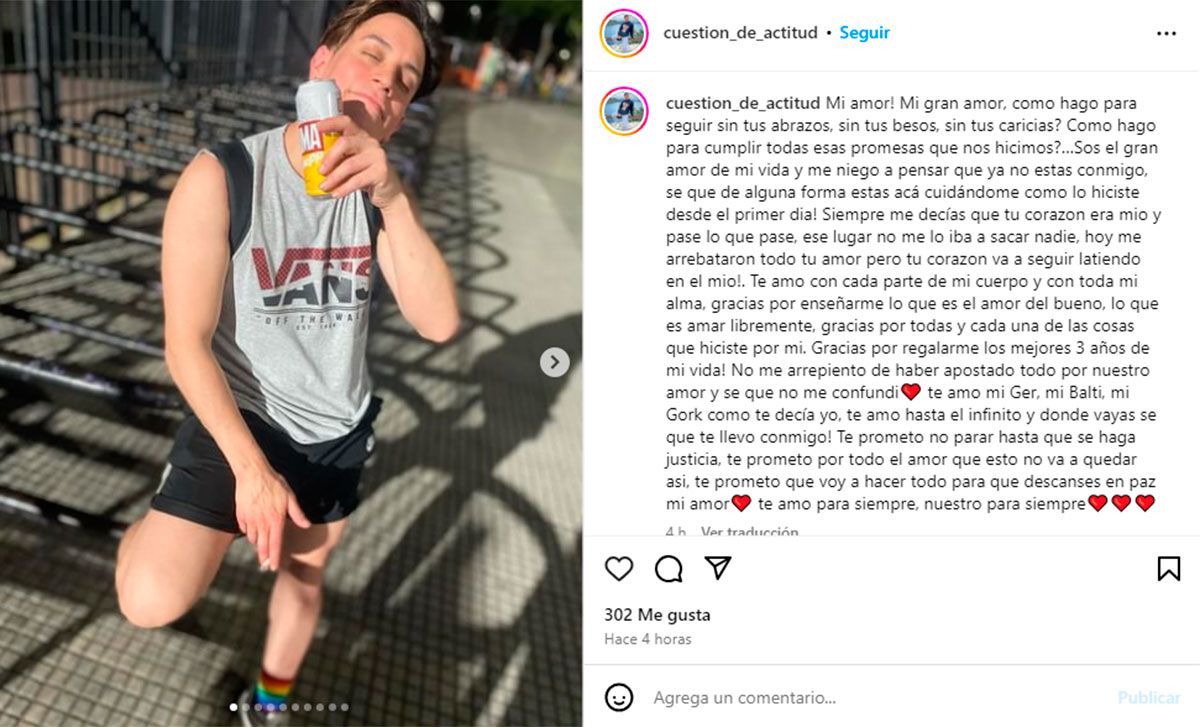Submit comment with Publicar button
The height and width of the screenshot is (727, 1200).
1149,697
